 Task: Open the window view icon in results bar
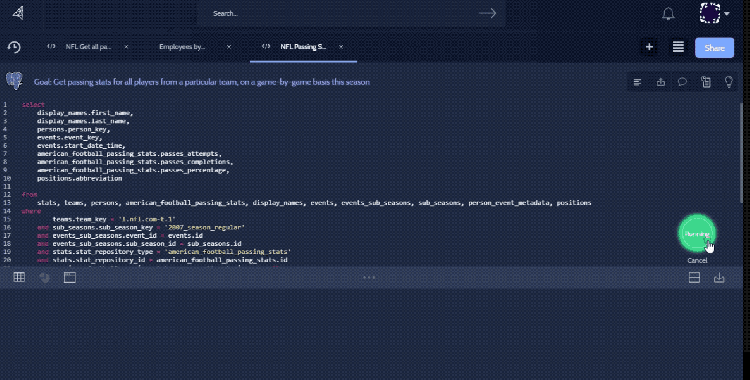coord(70,278)
